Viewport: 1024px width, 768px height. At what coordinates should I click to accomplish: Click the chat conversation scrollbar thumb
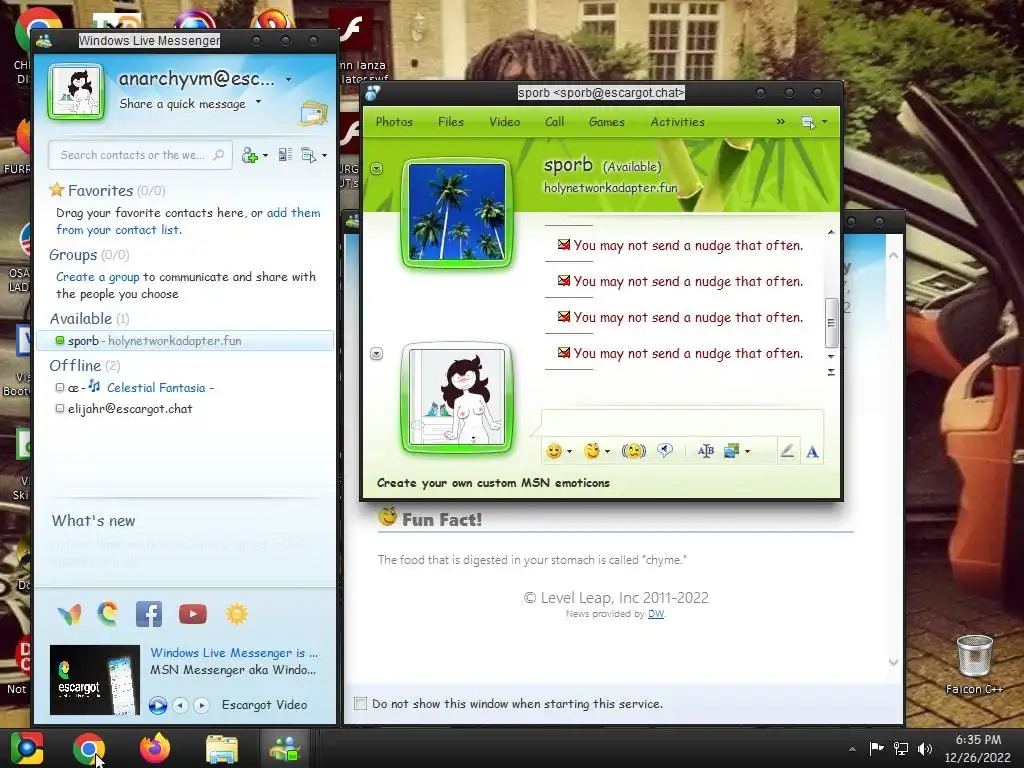pos(831,323)
